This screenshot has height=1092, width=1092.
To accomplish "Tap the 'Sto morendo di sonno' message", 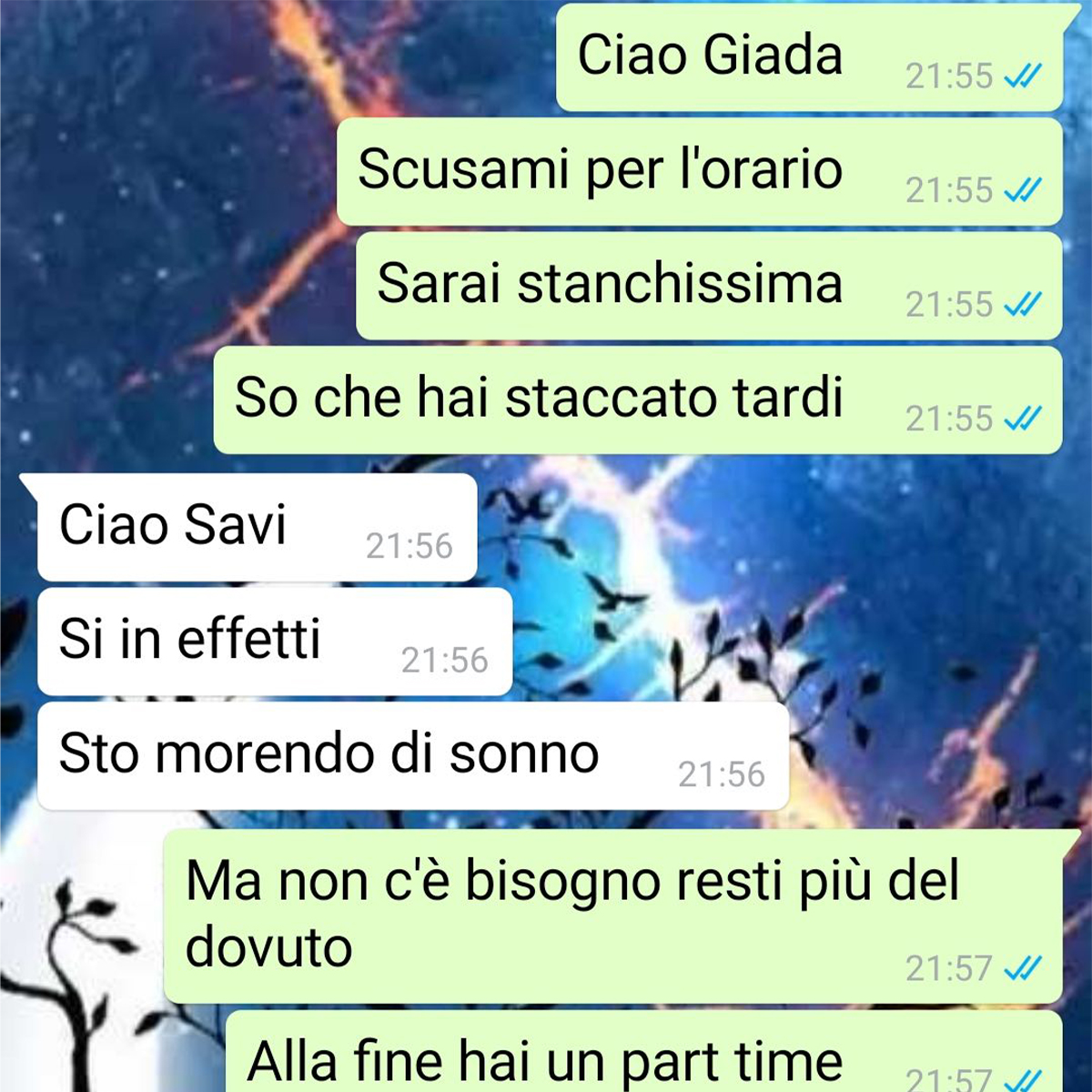I will tap(412, 755).
